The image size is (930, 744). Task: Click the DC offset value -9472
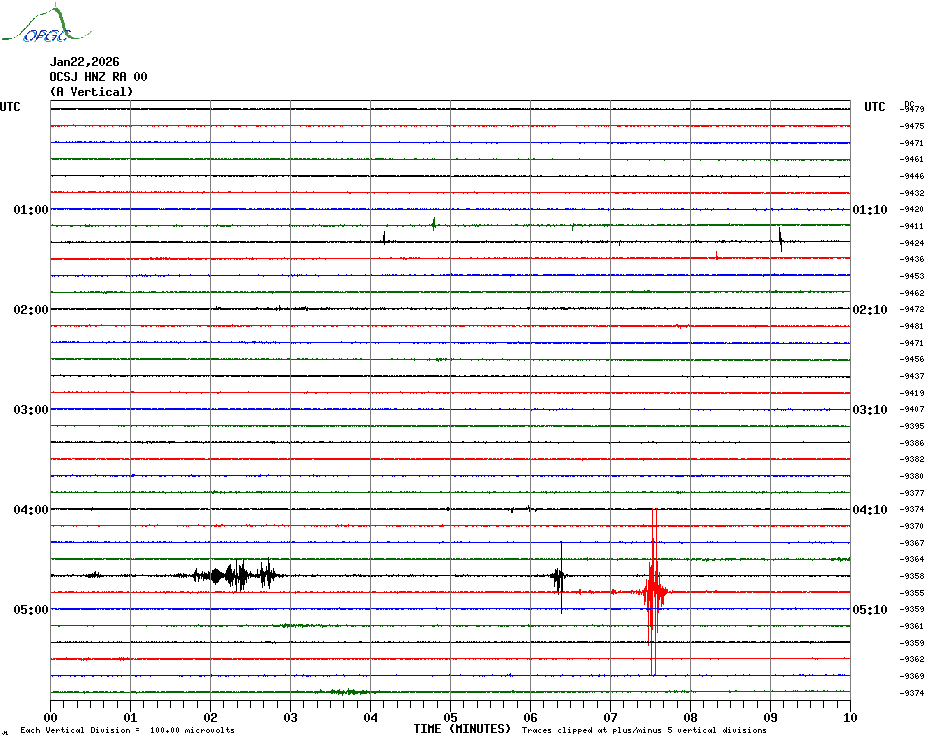point(912,310)
